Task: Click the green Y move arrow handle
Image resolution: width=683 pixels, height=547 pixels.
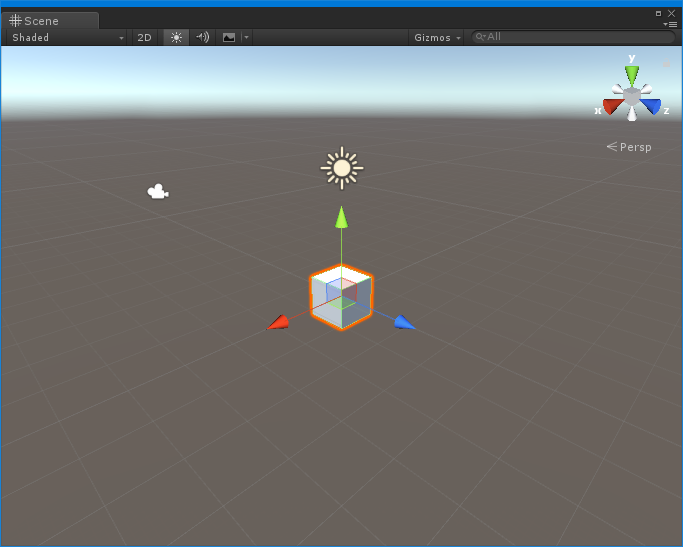Action: (342, 217)
